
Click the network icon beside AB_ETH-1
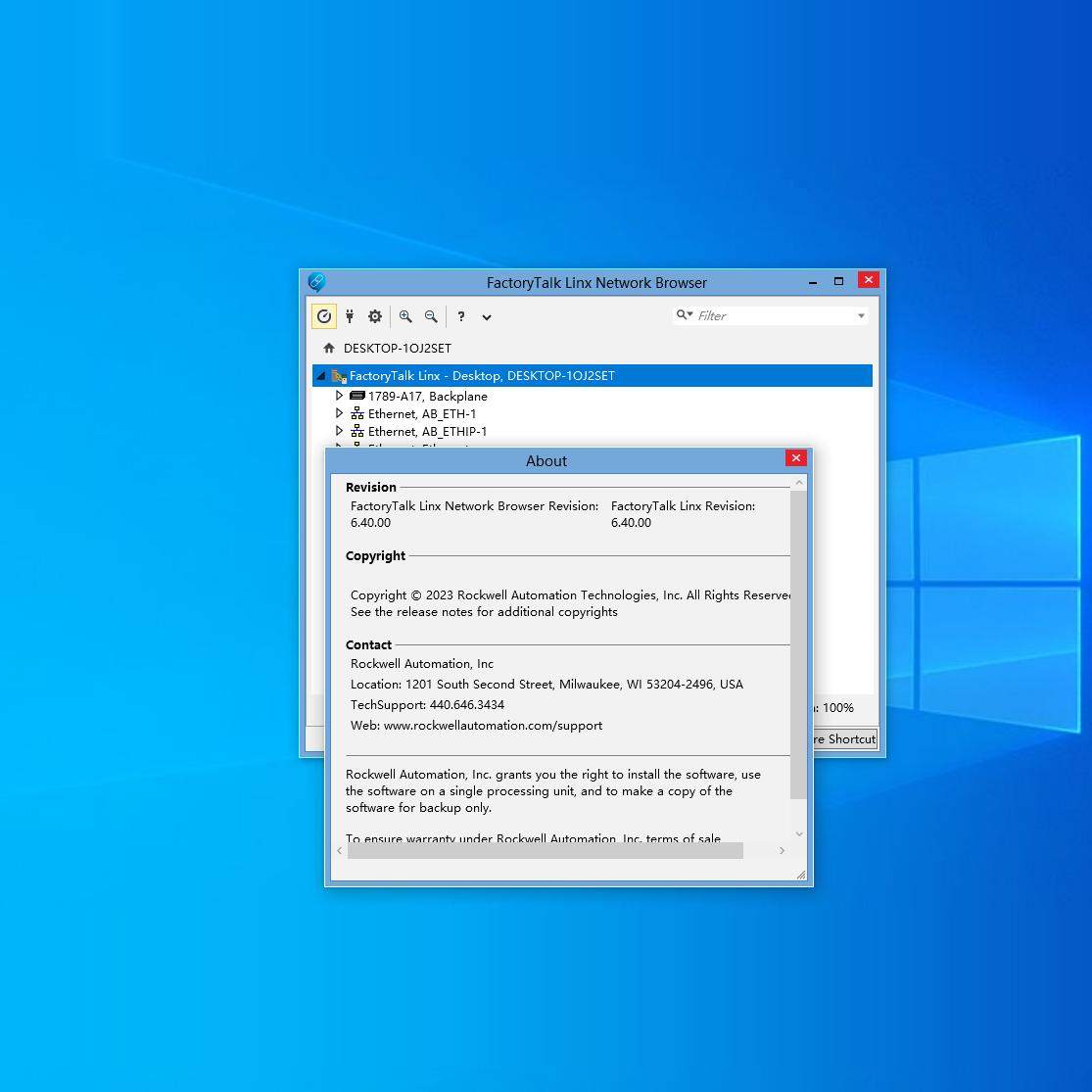click(x=357, y=413)
